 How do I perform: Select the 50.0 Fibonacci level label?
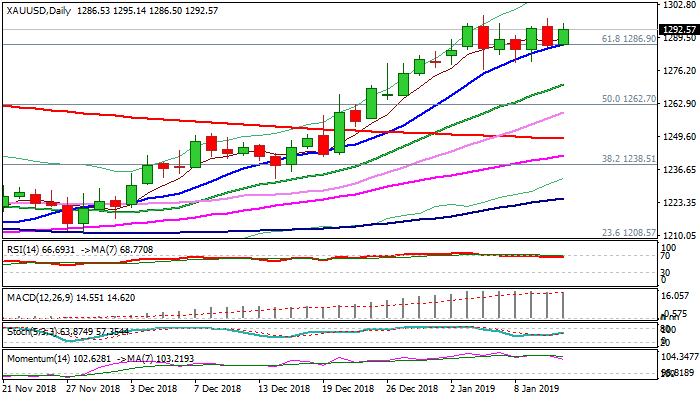(627, 99)
